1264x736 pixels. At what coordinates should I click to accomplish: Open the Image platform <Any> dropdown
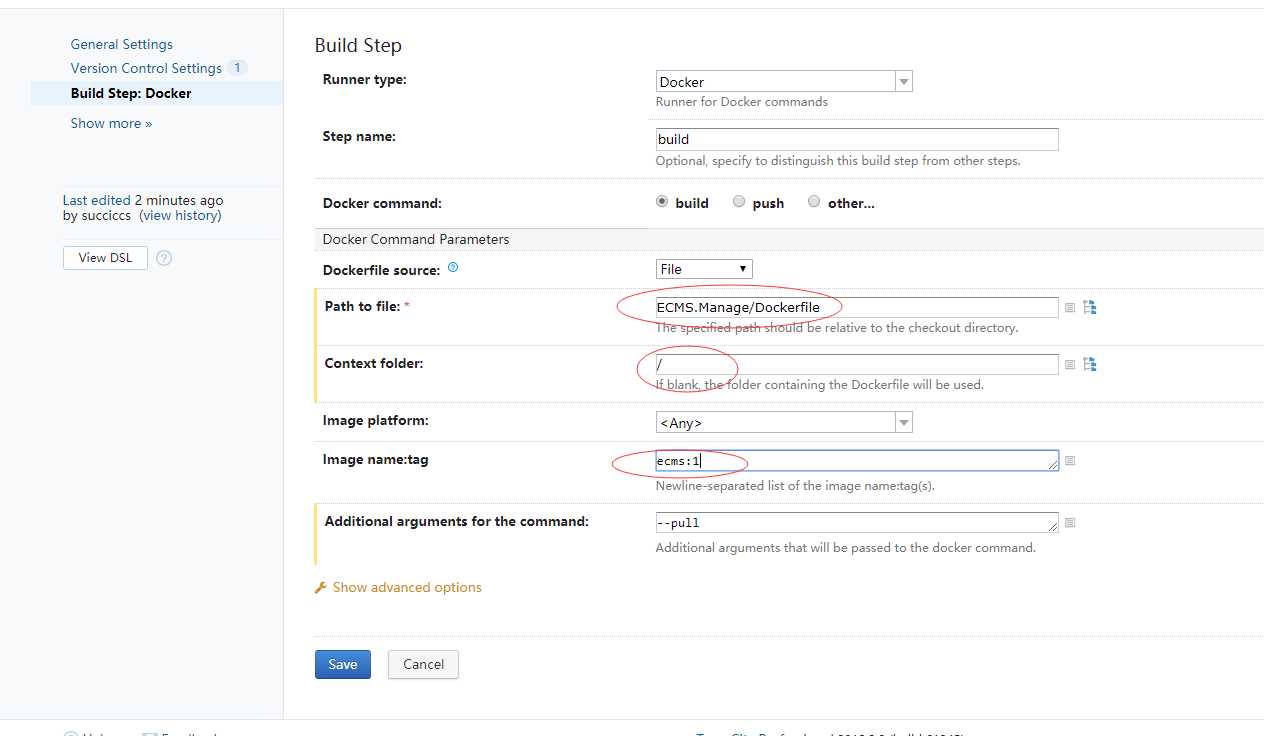click(x=784, y=422)
